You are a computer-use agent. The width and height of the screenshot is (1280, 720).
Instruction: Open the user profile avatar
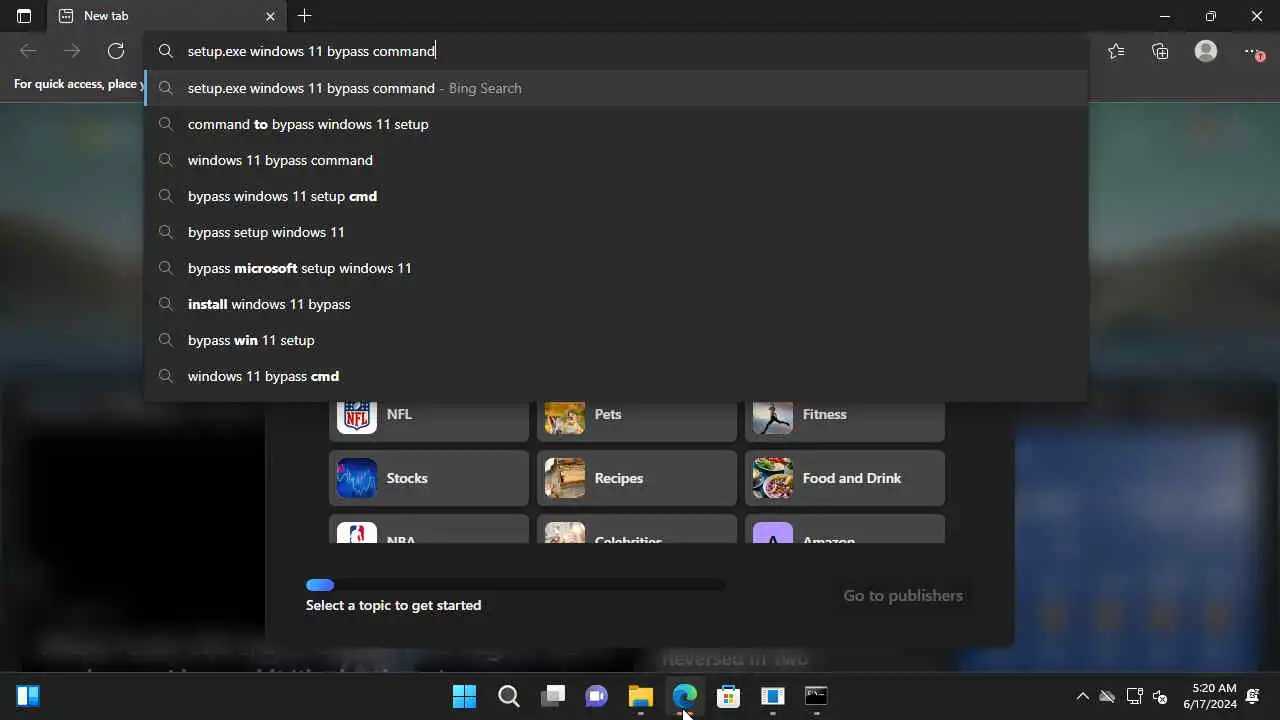pyautogui.click(x=1206, y=51)
